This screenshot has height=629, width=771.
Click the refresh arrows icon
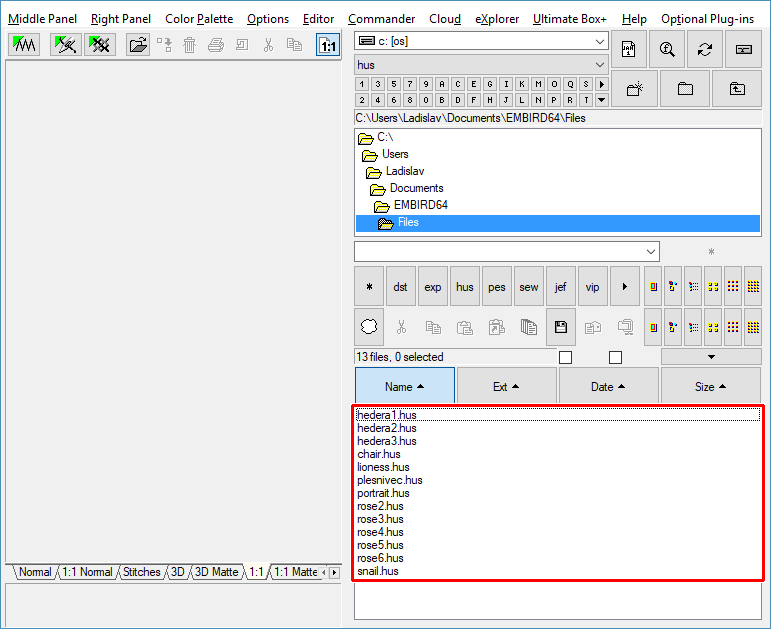[704, 49]
